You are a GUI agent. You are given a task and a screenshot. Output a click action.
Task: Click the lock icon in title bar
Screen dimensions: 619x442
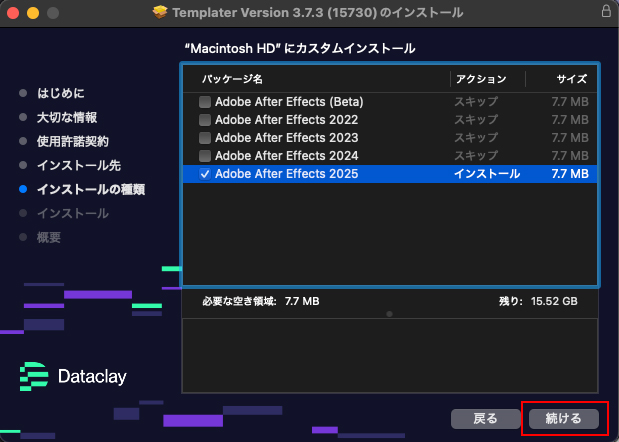pyautogui.click(x=606, y=12)
